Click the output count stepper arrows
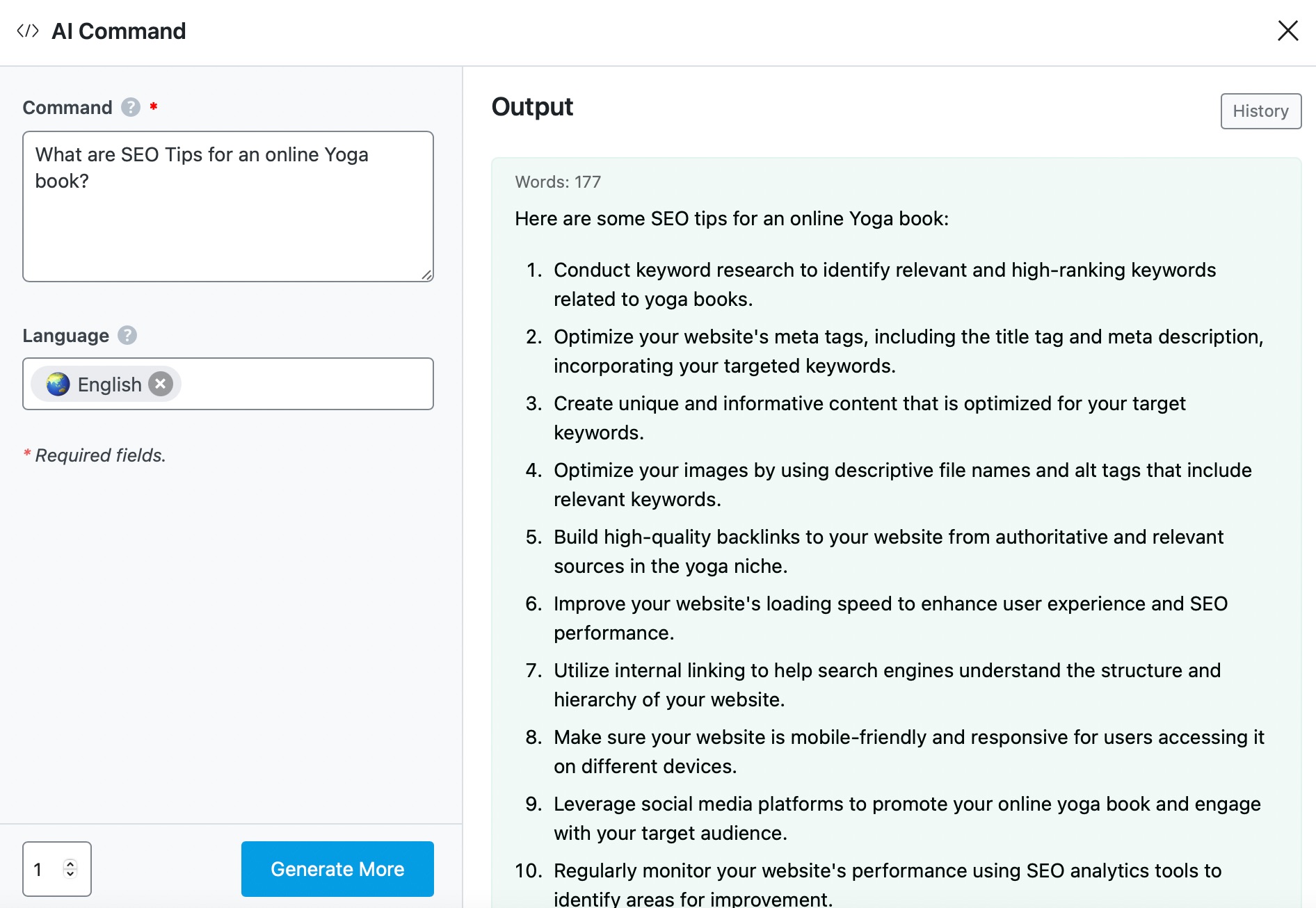This screenshot has height=908, width=1316. 70,869
